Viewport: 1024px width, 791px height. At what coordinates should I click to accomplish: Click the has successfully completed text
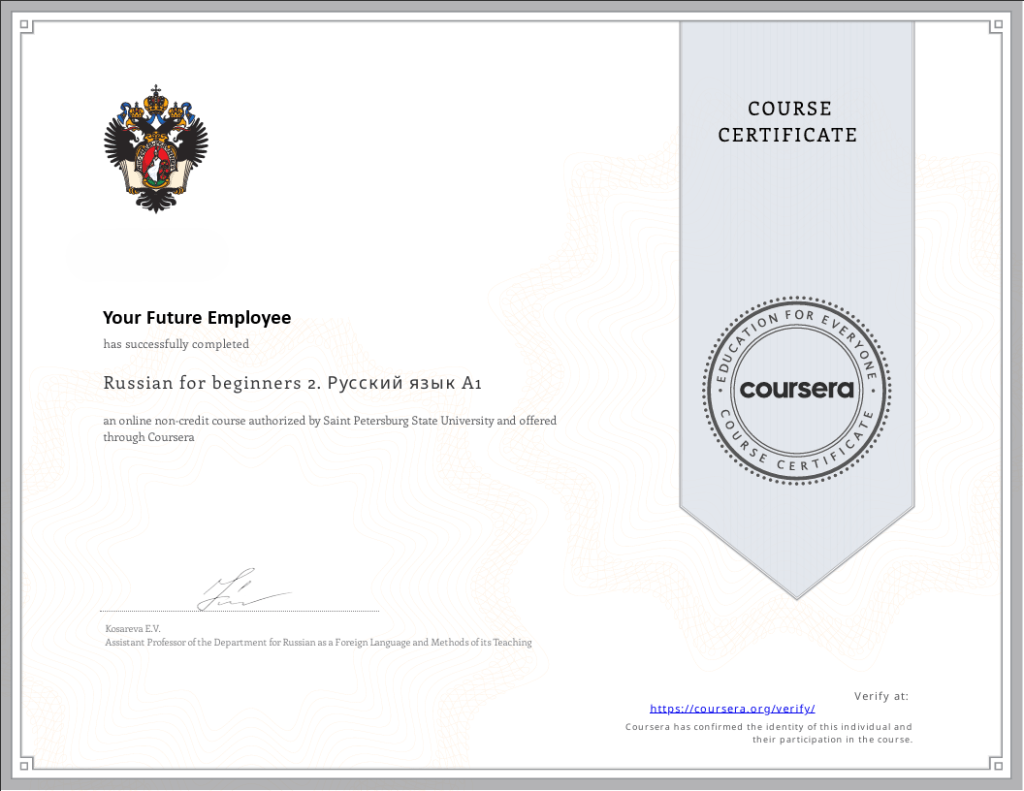[x=175, y=343]
